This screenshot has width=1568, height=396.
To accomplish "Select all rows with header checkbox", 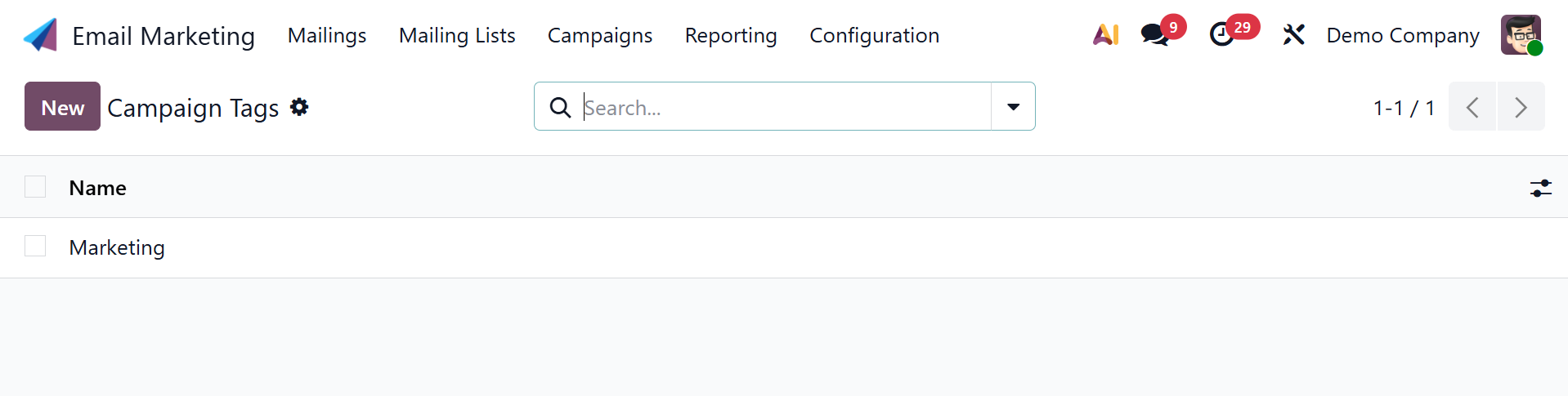I will (x=35, y=187).
